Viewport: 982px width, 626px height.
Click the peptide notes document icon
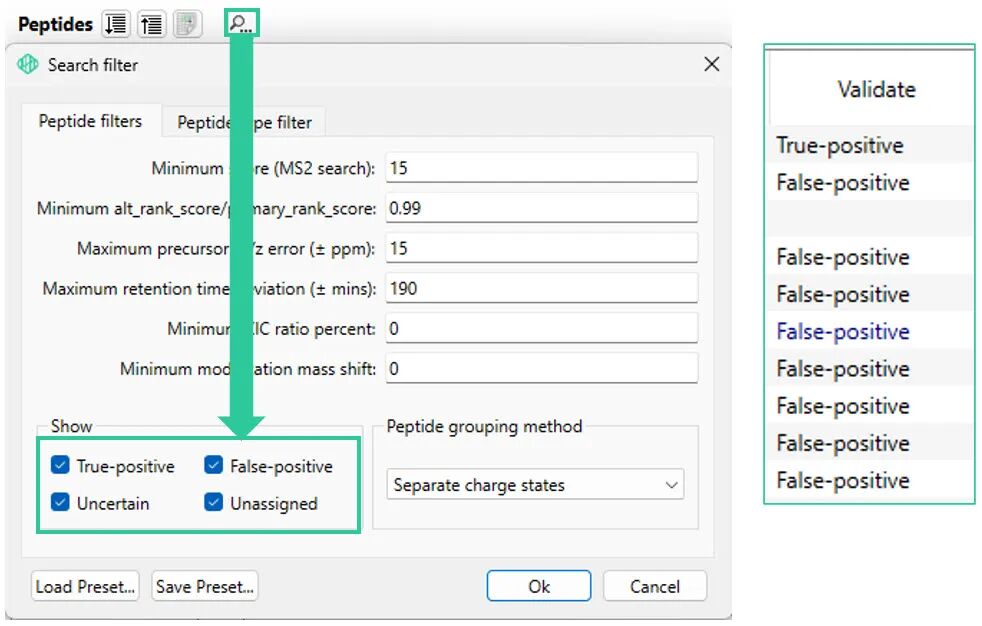tap(187, 25)
